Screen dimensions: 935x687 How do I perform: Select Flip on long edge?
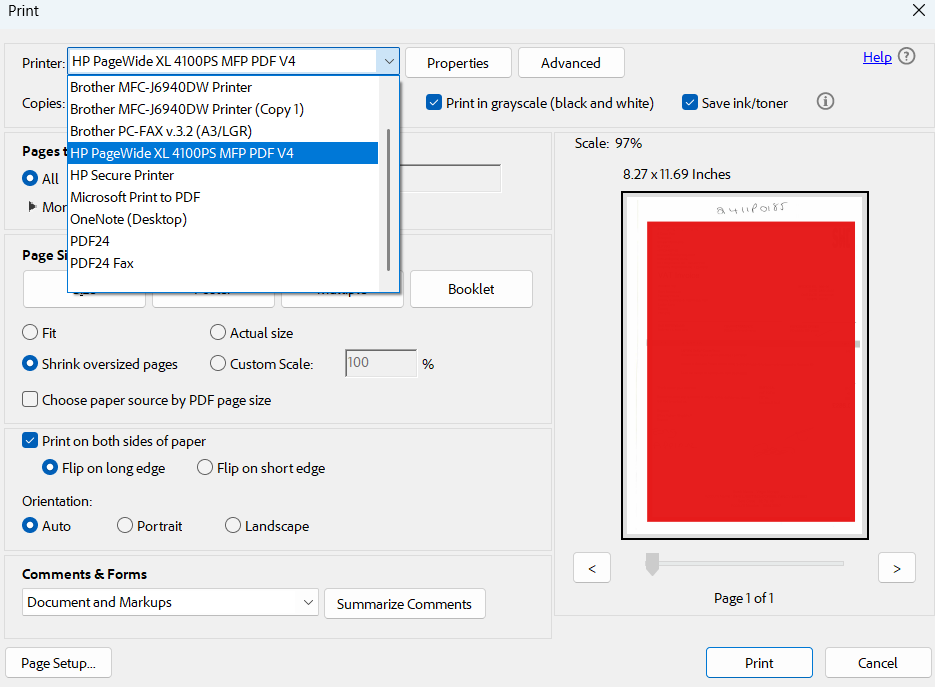50,468
